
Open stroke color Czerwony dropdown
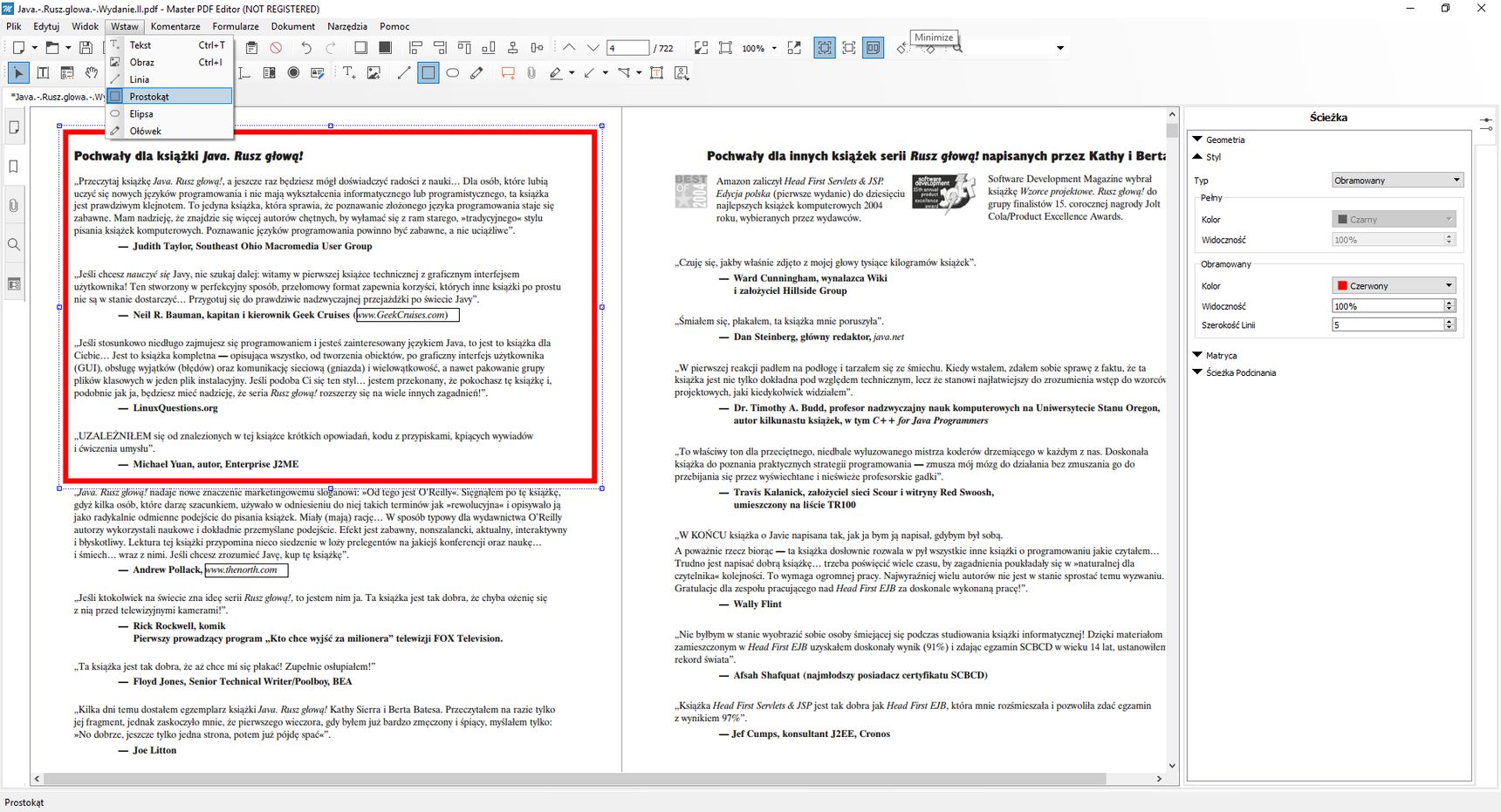[x=1394, y=285]
